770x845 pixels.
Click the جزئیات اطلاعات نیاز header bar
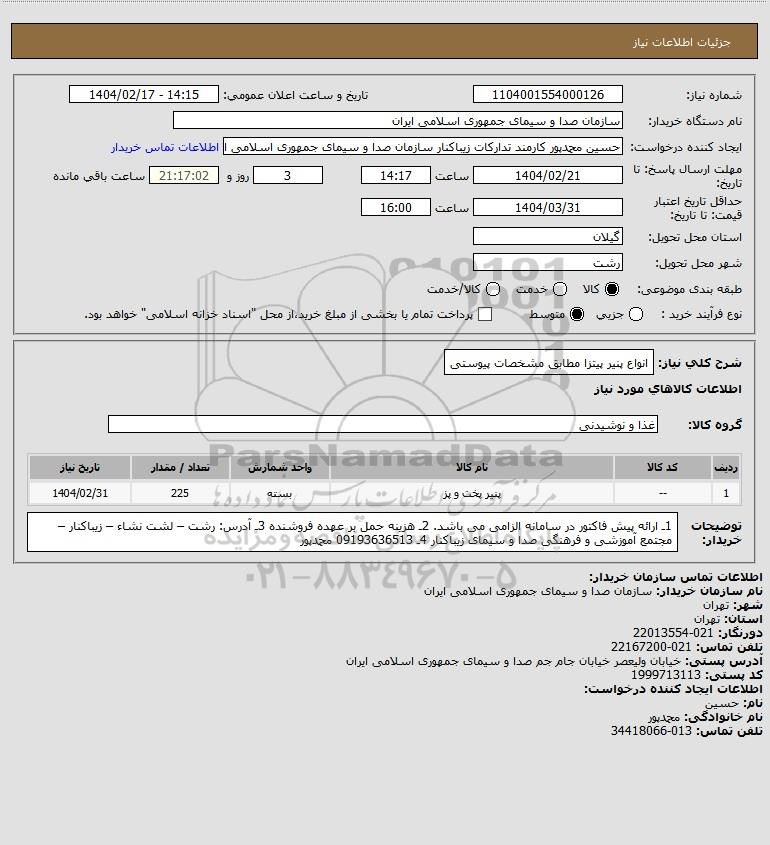click(384, 41)
